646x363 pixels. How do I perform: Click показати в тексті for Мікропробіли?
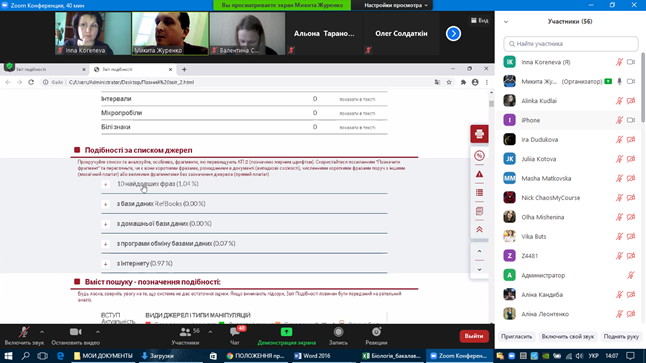click(x=357, y=113)
